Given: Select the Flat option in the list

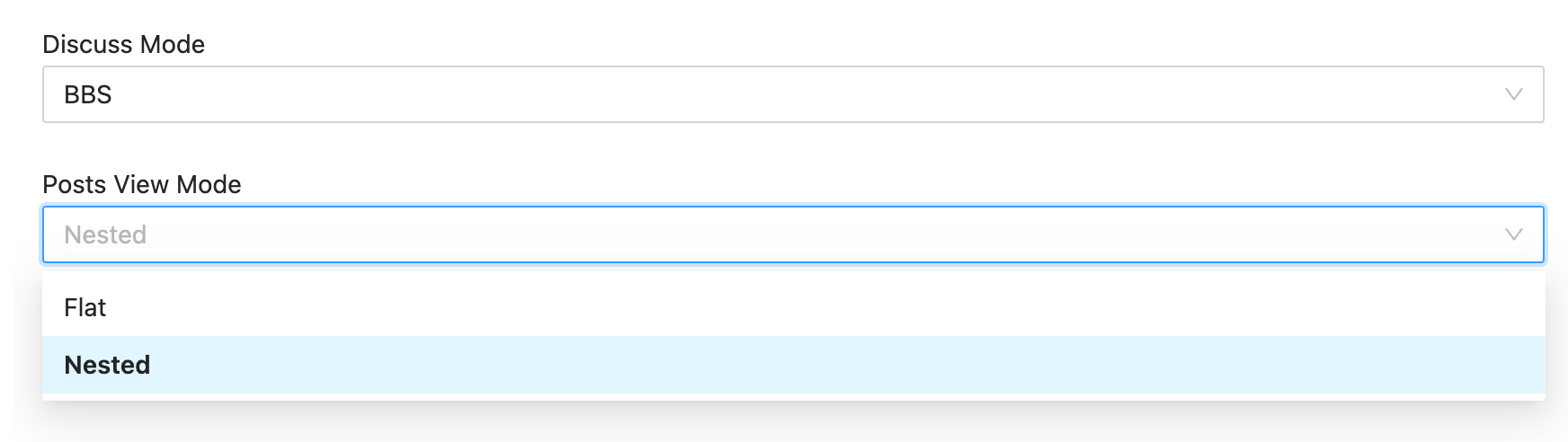Looking at the screenshot, I should click(x=85, y=308).
